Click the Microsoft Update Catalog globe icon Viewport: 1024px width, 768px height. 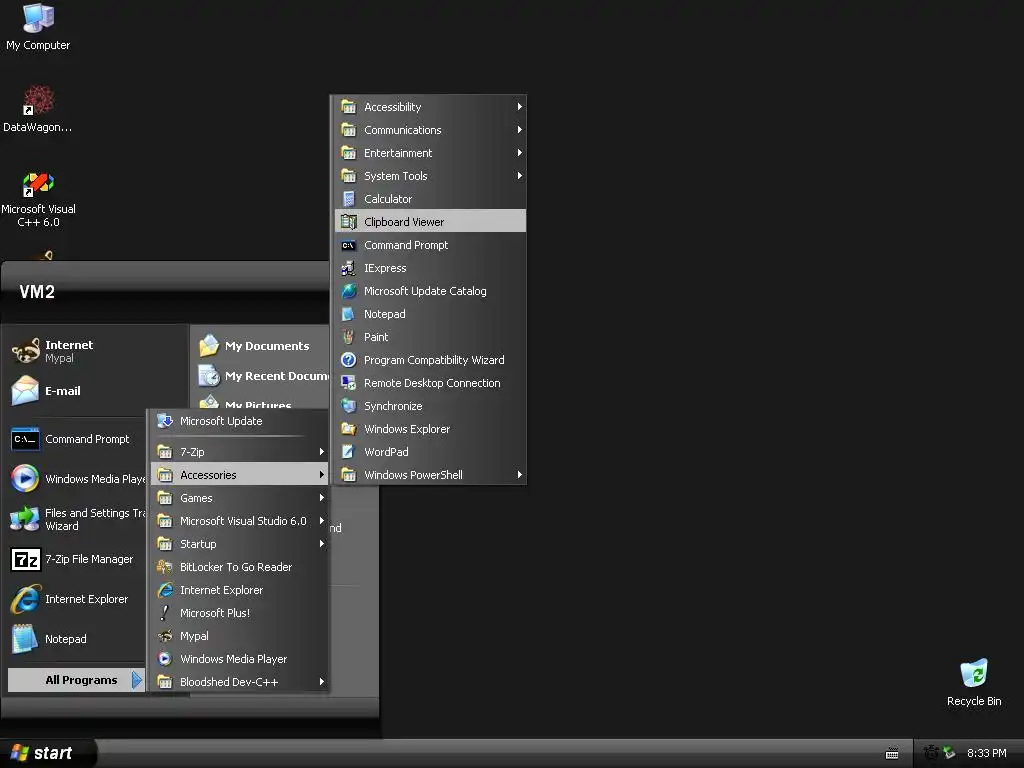point(349,291)
